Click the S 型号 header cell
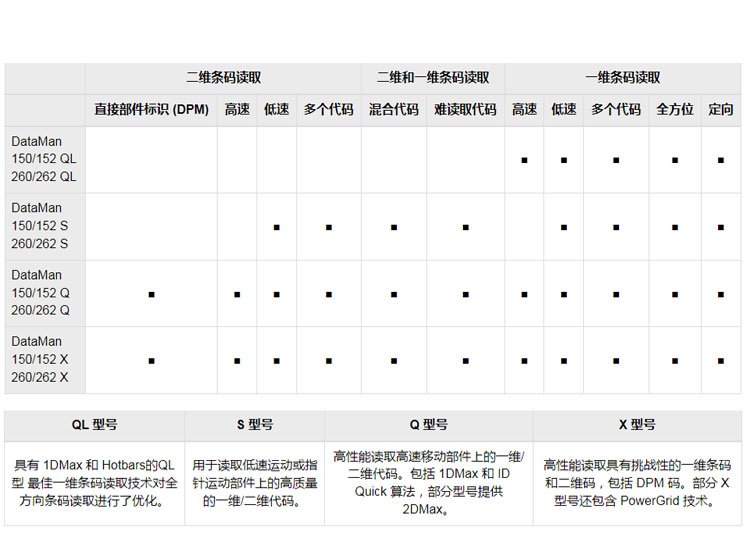Image resolution: width=750 pixels, height=545 pixels. (x=254, y=425)
